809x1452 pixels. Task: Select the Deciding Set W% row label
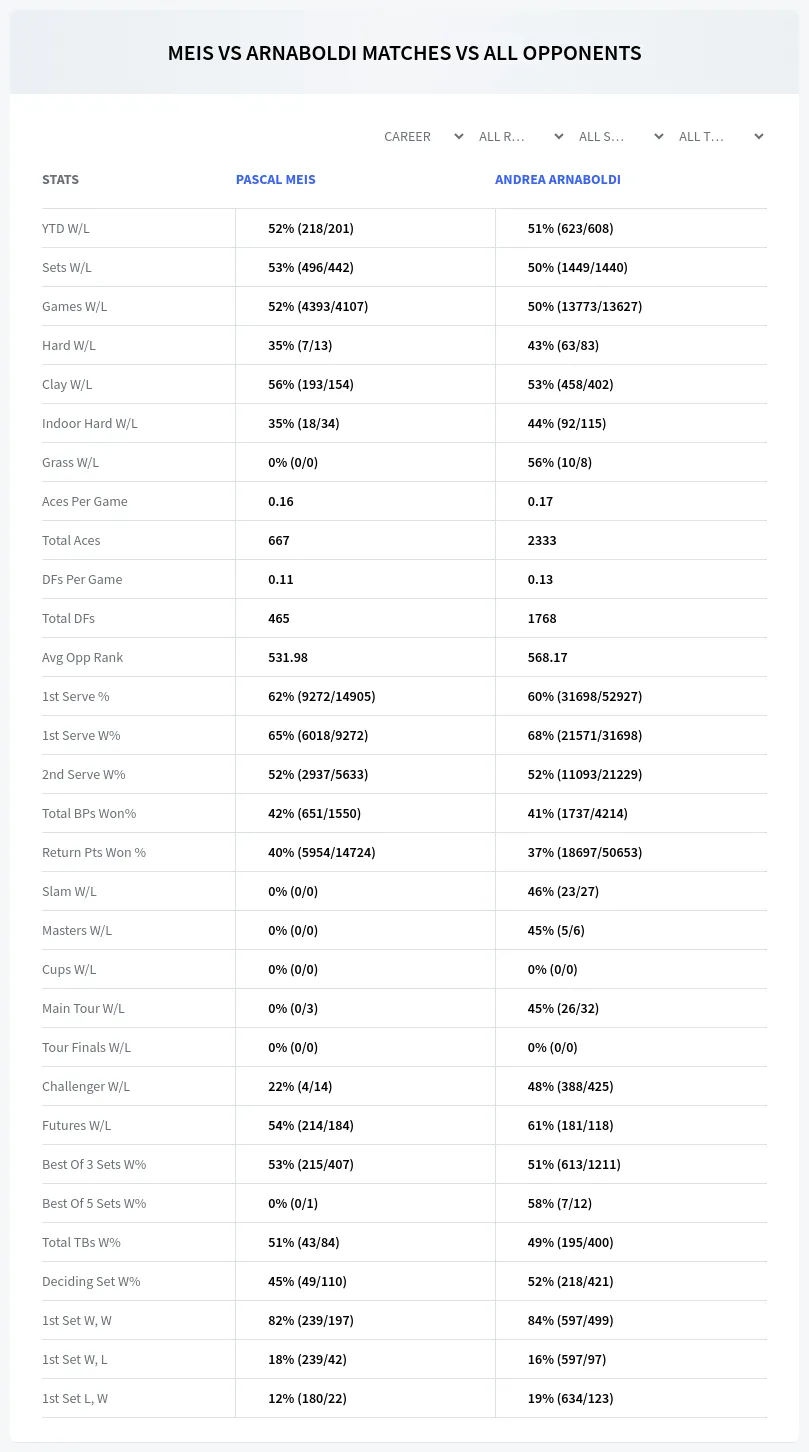pos(91,1281)
